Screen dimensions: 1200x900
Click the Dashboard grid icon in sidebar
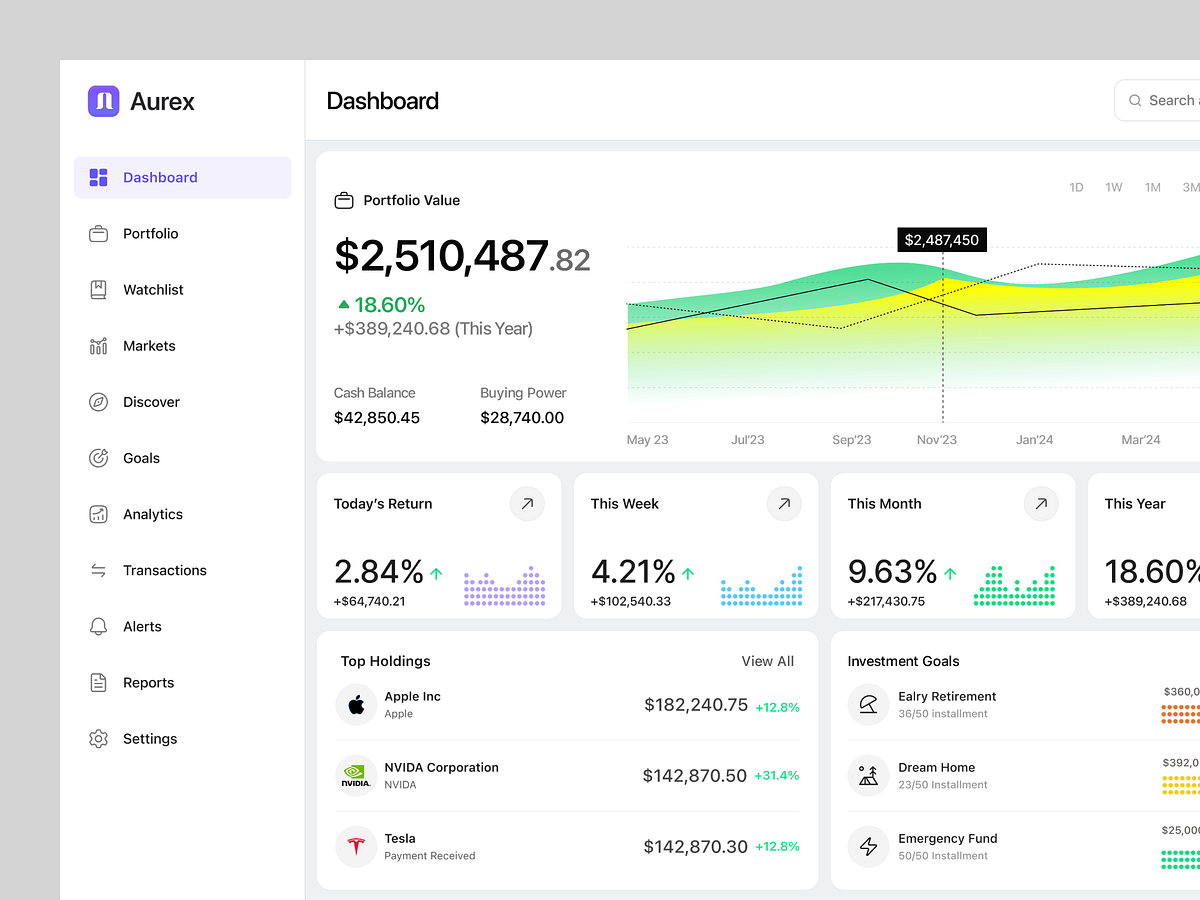(98, 178)
